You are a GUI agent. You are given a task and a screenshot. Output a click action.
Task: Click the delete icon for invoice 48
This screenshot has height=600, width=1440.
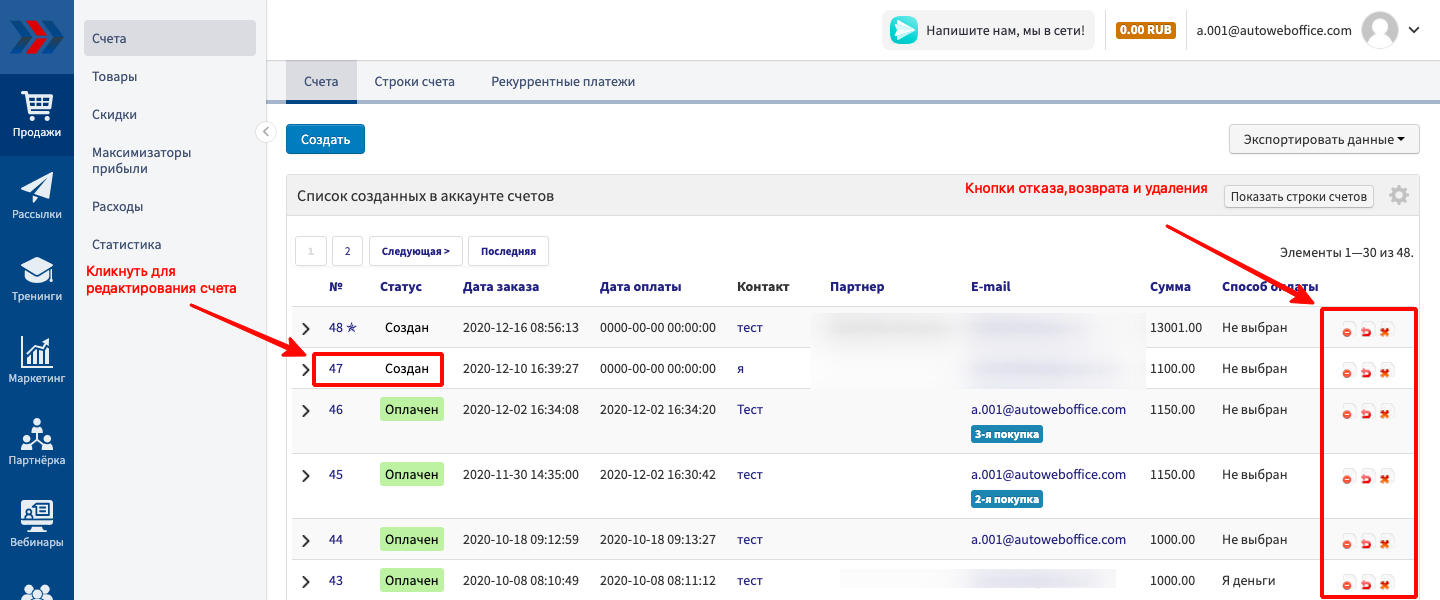point(1385,332)
